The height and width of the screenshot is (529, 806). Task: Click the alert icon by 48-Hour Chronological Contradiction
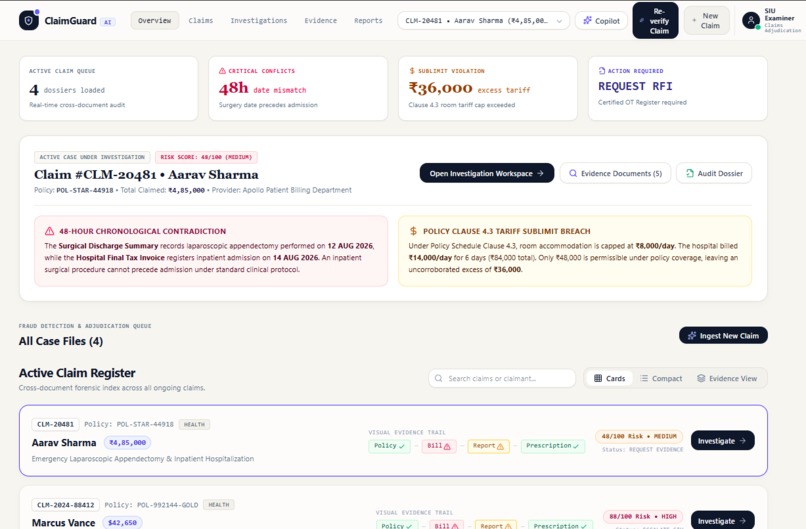49,231
